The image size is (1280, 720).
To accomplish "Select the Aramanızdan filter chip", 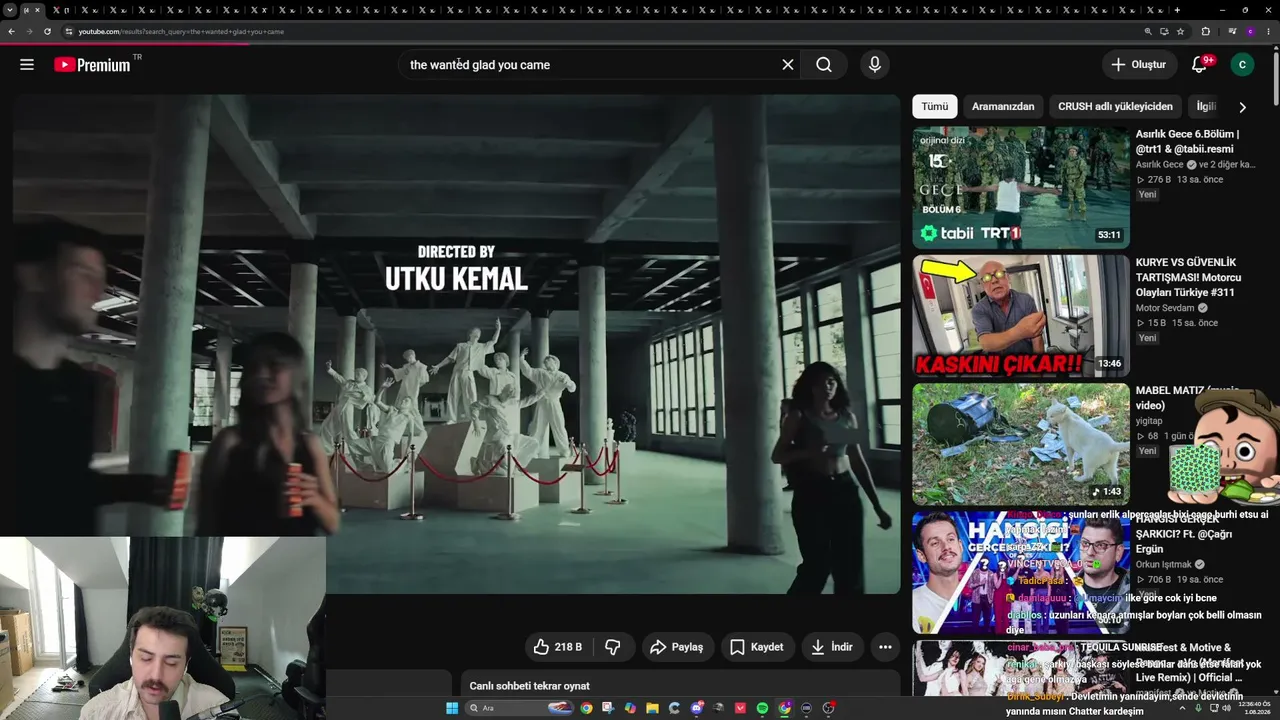I will click(x=1003, y=106).
